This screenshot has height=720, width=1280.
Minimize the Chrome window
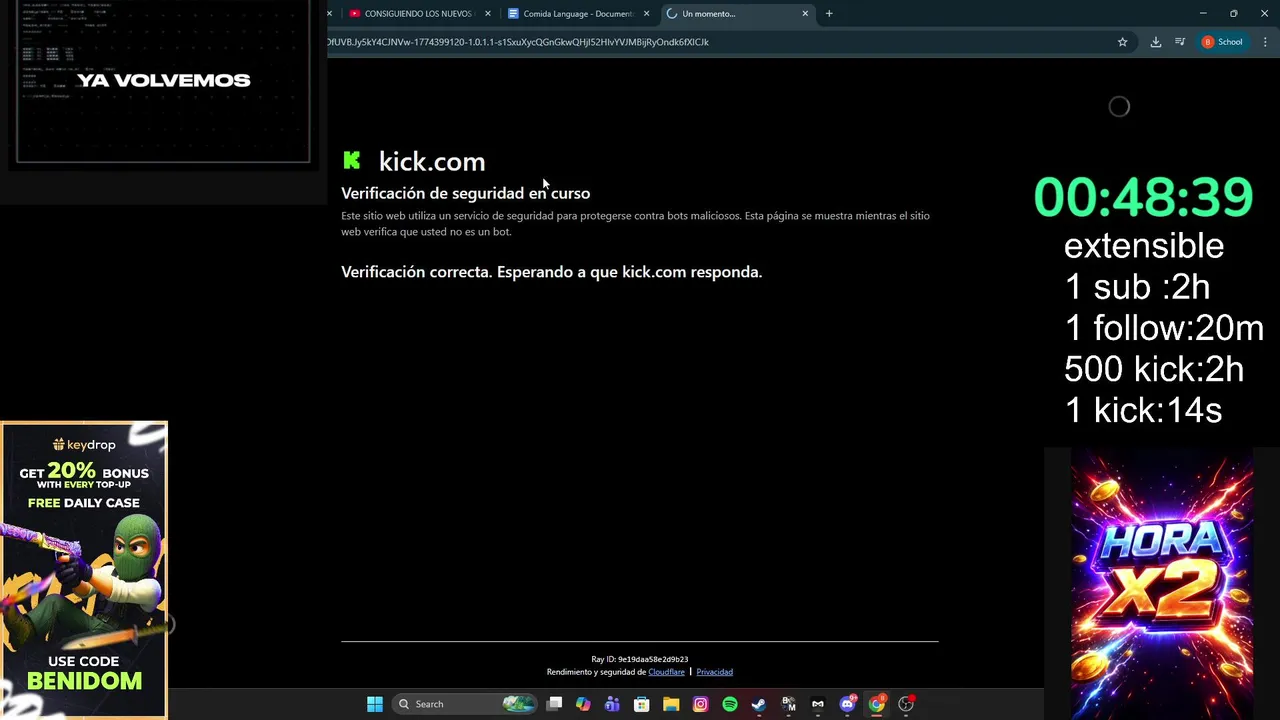pyautogui.click(x=1203, y=14)
